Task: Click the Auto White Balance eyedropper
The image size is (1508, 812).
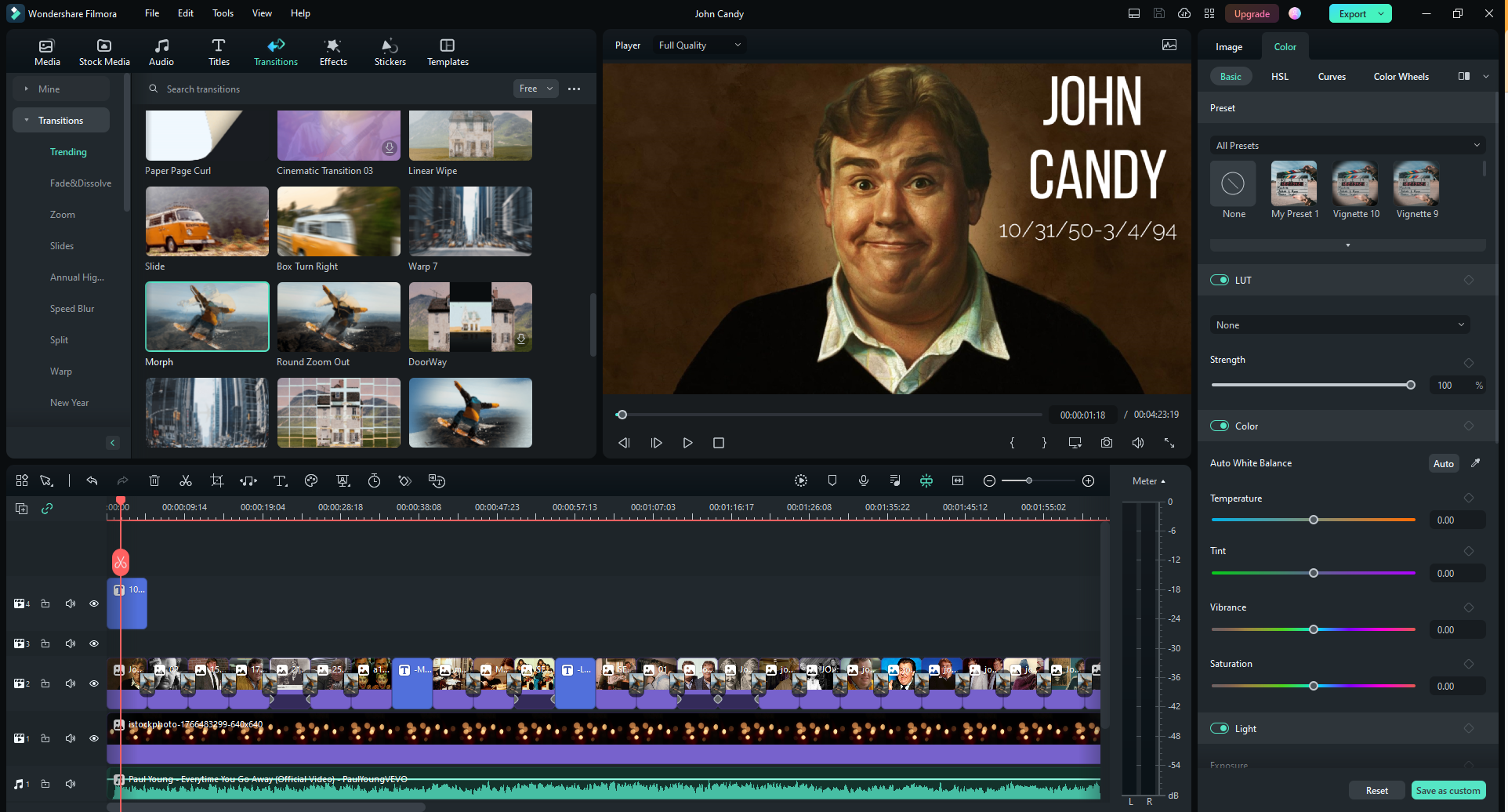Action: pos(1476,463)
